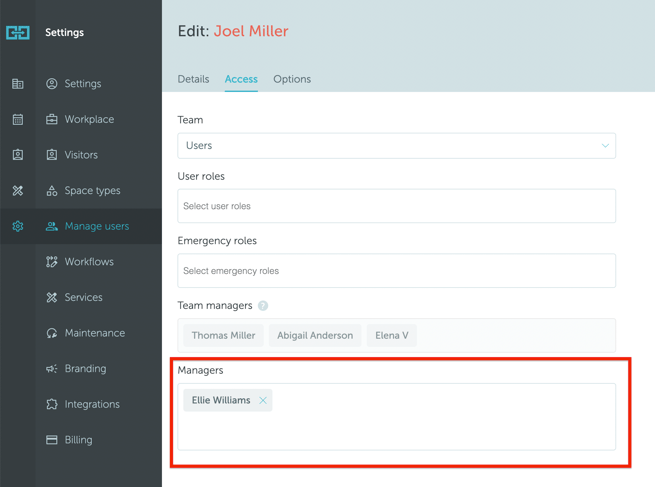Open the Select emergency roles field
The height and width of the screenshot is (487, 655).
pos(396,271)
